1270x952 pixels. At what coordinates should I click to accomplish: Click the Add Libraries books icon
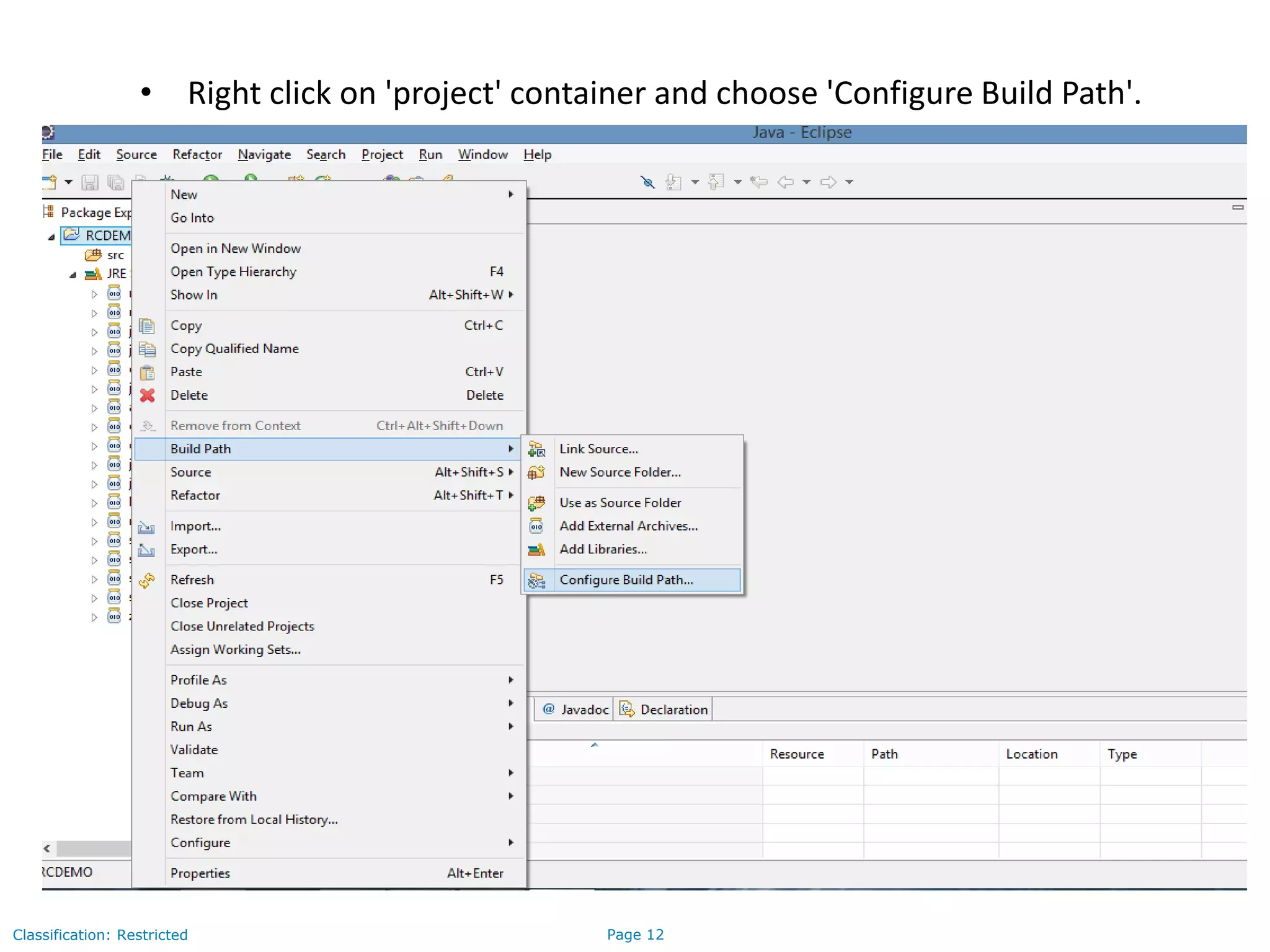pyautogui.click(x=536, y=549)
